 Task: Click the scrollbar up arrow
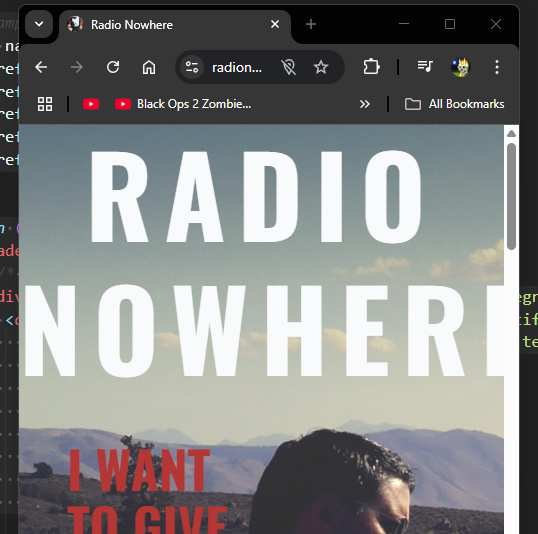coord(511,134)
